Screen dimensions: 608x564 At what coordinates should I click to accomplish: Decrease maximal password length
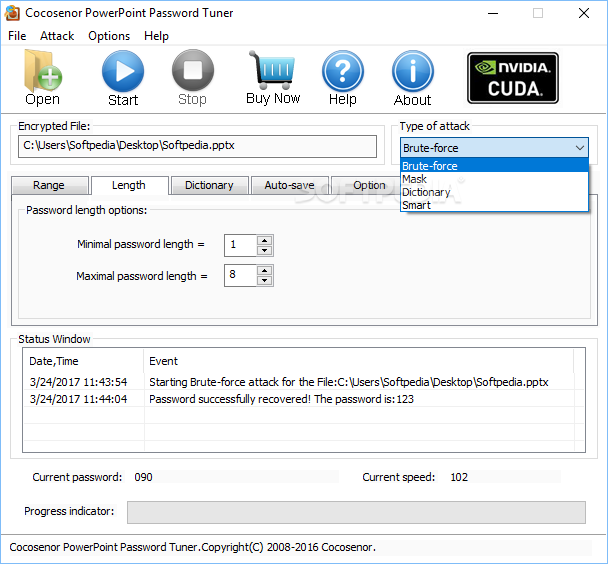(x=264, y=280)
